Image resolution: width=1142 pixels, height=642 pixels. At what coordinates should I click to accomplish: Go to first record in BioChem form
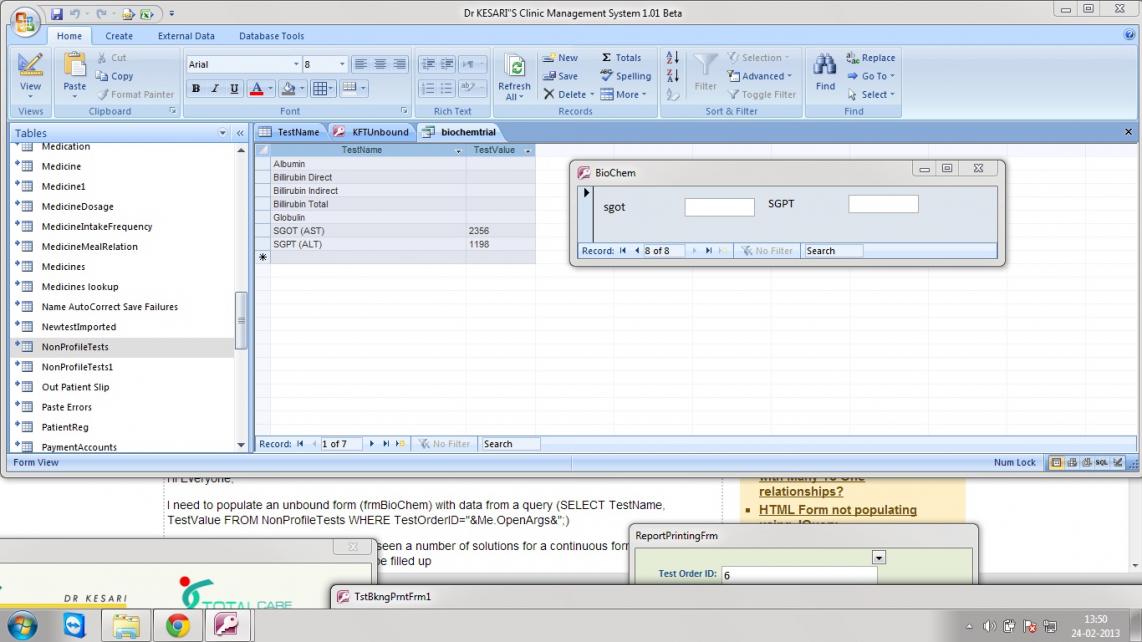coord(623,251)
